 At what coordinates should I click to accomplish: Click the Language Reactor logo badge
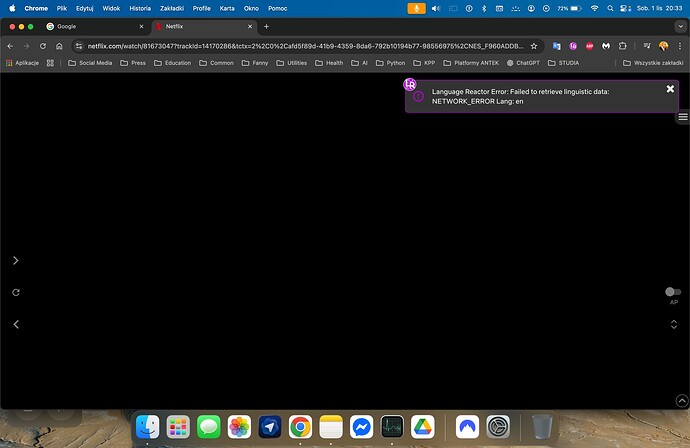[x=410, y=84]
